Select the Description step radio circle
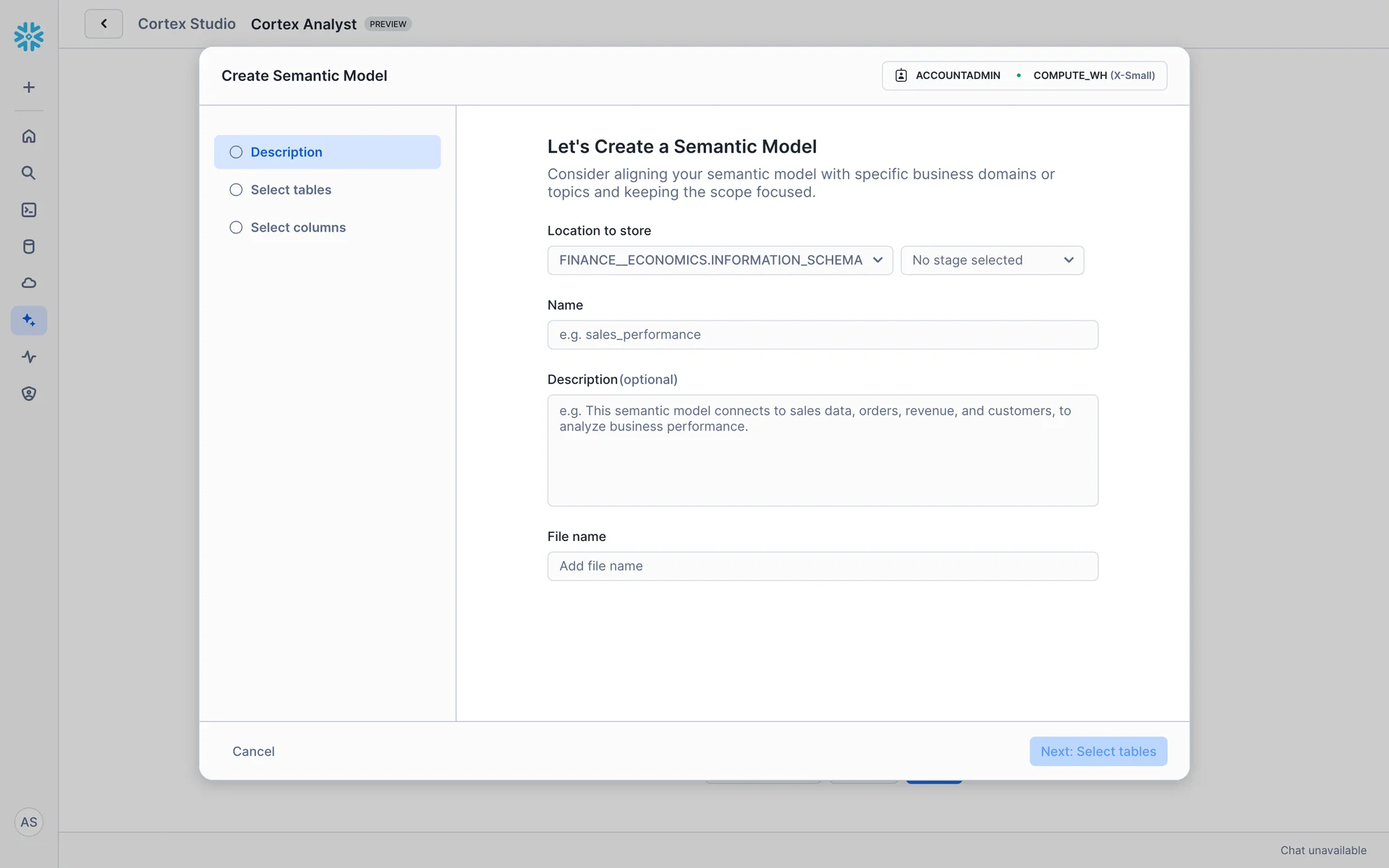This screenshot has height=868, width=1389. pyautogui.click(x=236, y=152)
